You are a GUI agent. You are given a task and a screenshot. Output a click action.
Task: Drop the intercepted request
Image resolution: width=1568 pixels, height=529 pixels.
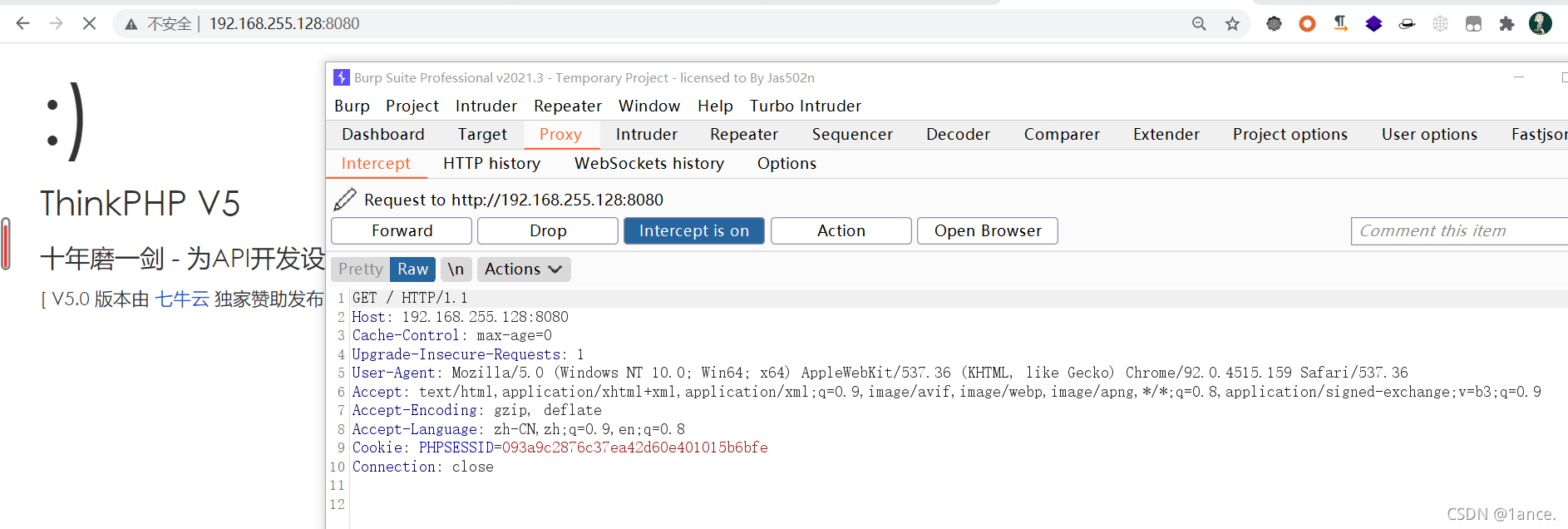548,230
